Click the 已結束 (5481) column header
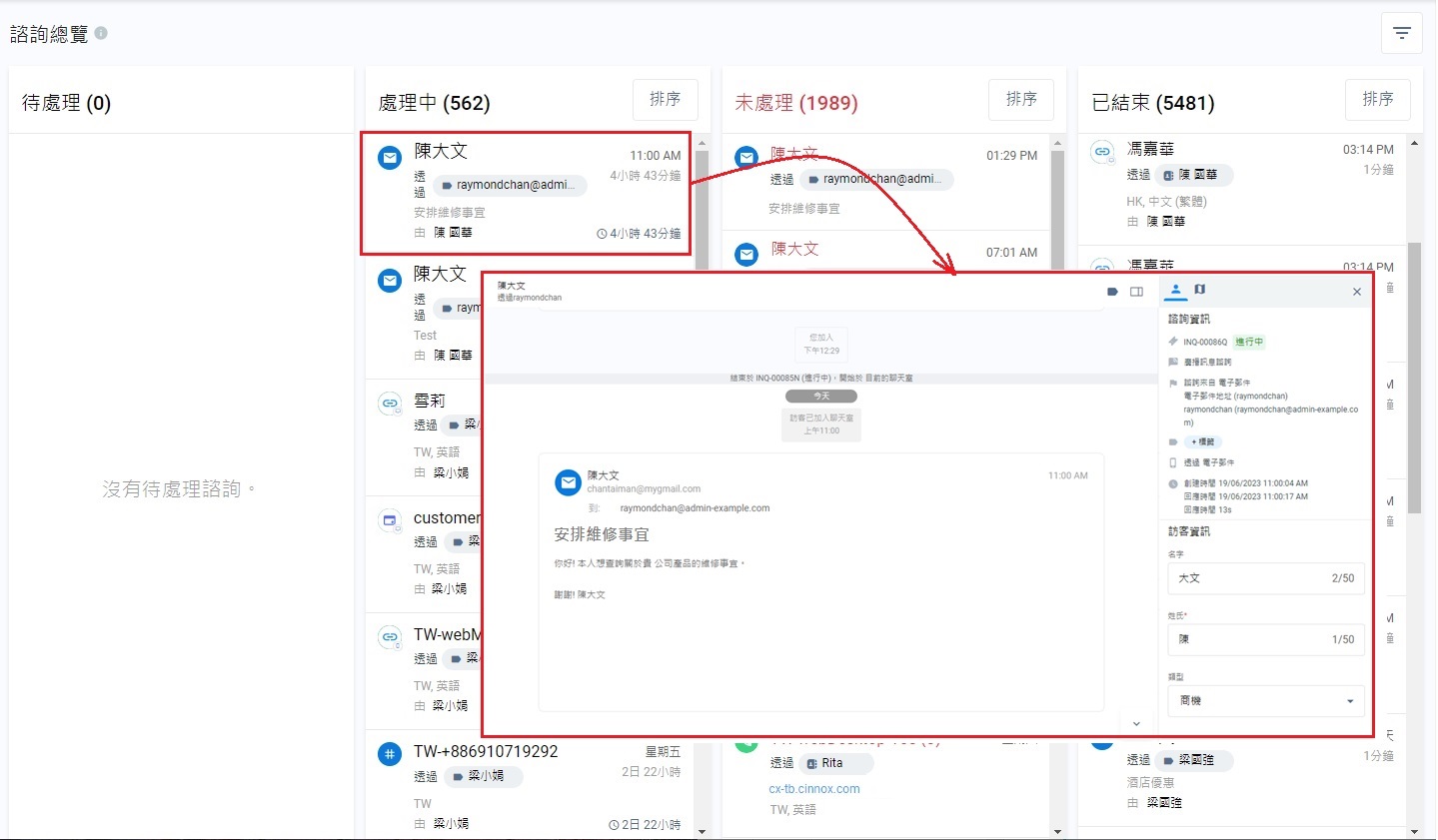This screenshot has width=1438, height=840. coord(1153,103)
